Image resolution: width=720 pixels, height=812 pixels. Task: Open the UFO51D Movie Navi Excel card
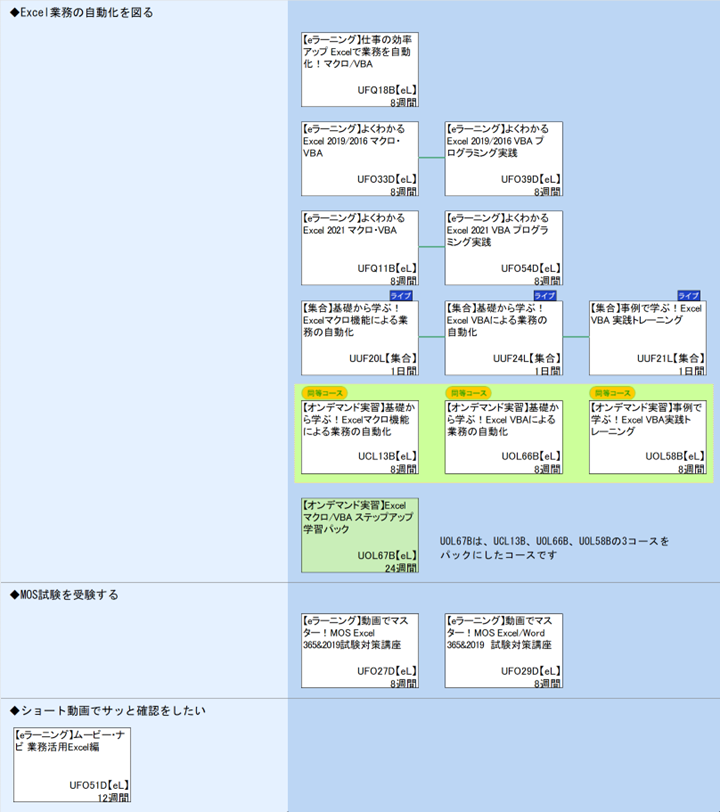72,765
